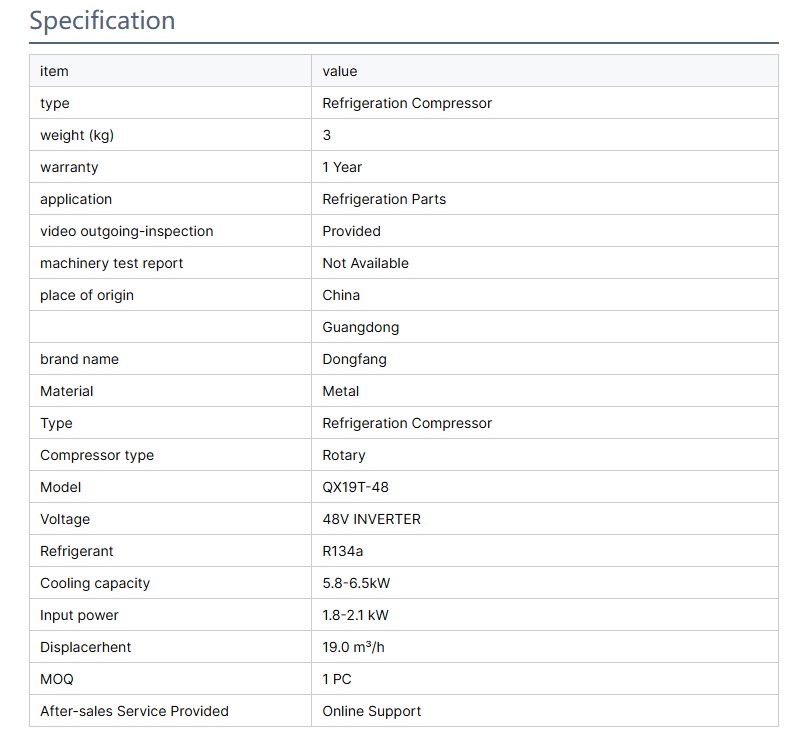Select the 'Dongfang' brand name value

click(x=354, y=359)
